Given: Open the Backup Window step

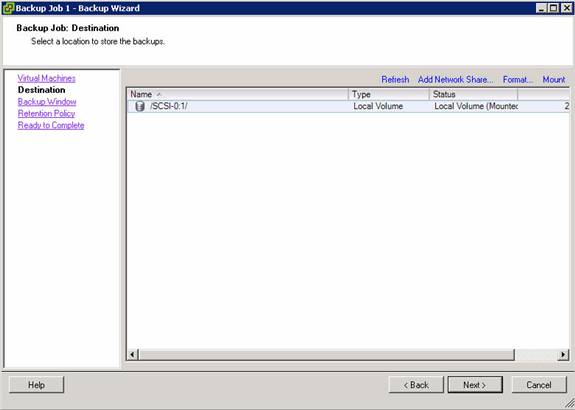Looking at the screenshot, I should click(x=47, y=102).
